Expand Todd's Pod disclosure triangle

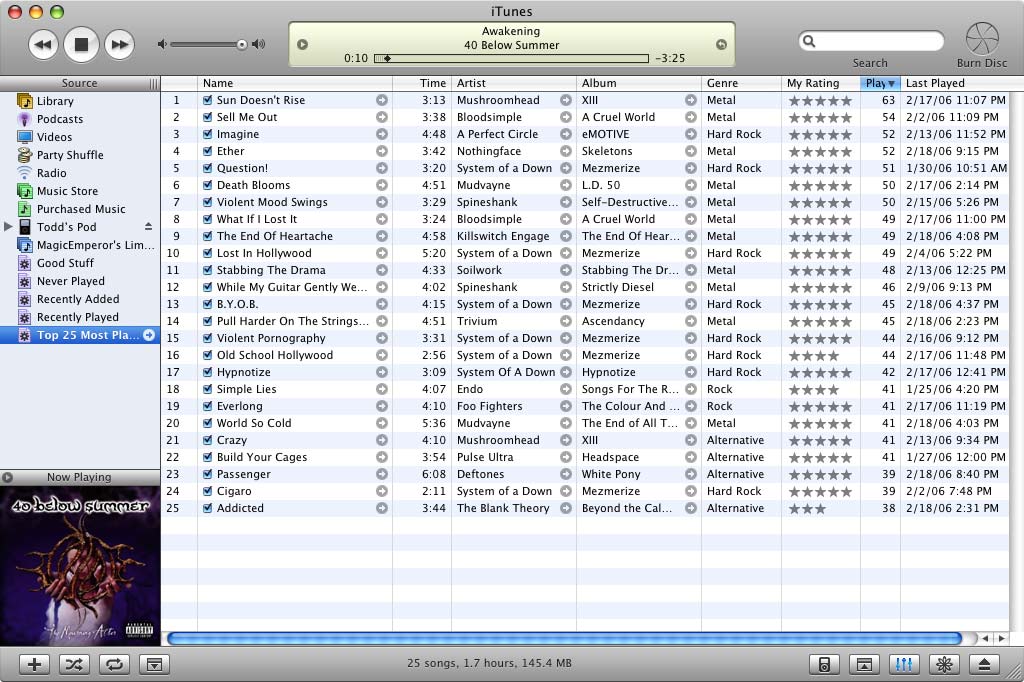[x=8, y=227]
